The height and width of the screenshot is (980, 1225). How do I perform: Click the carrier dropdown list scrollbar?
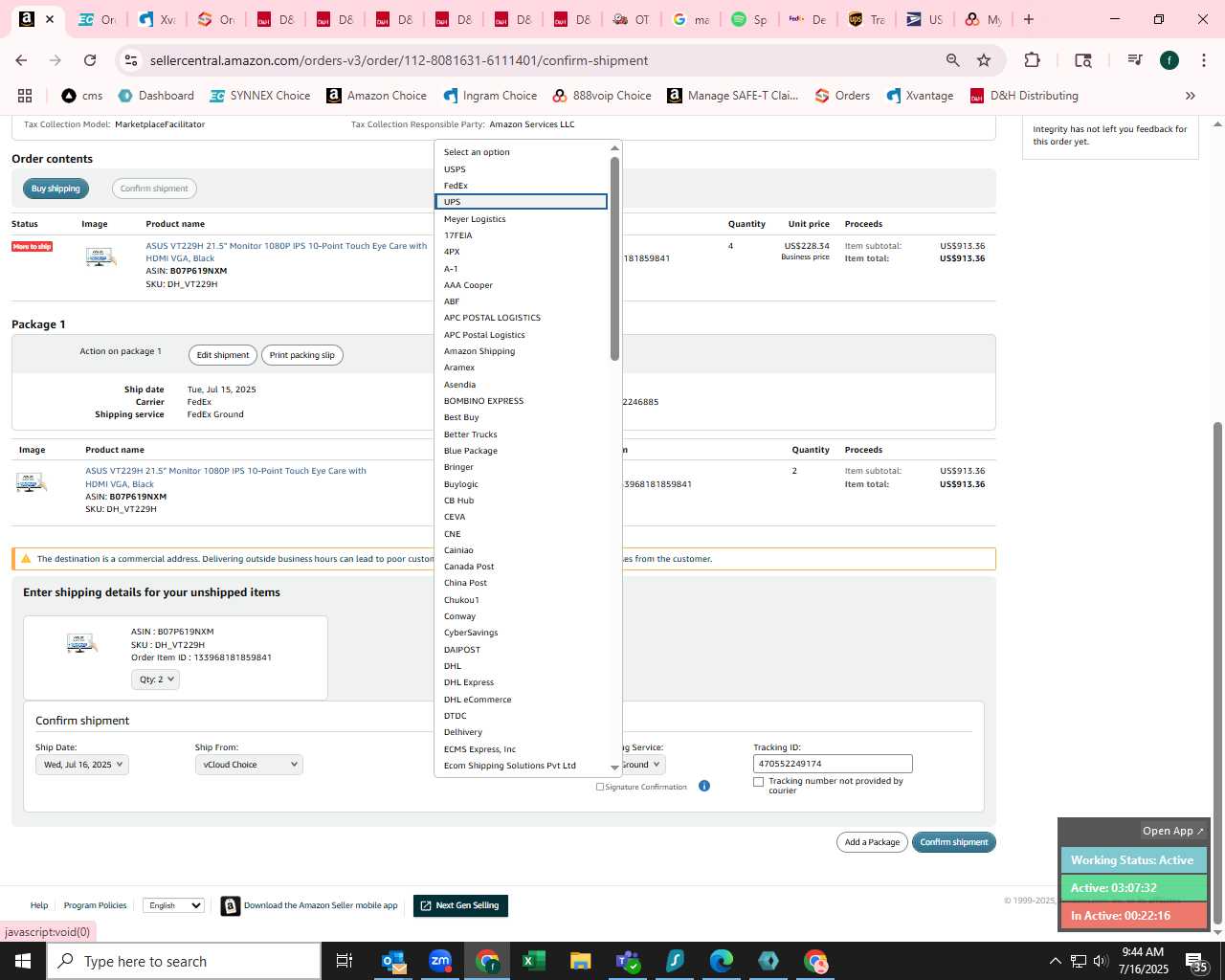coord(614,258)
